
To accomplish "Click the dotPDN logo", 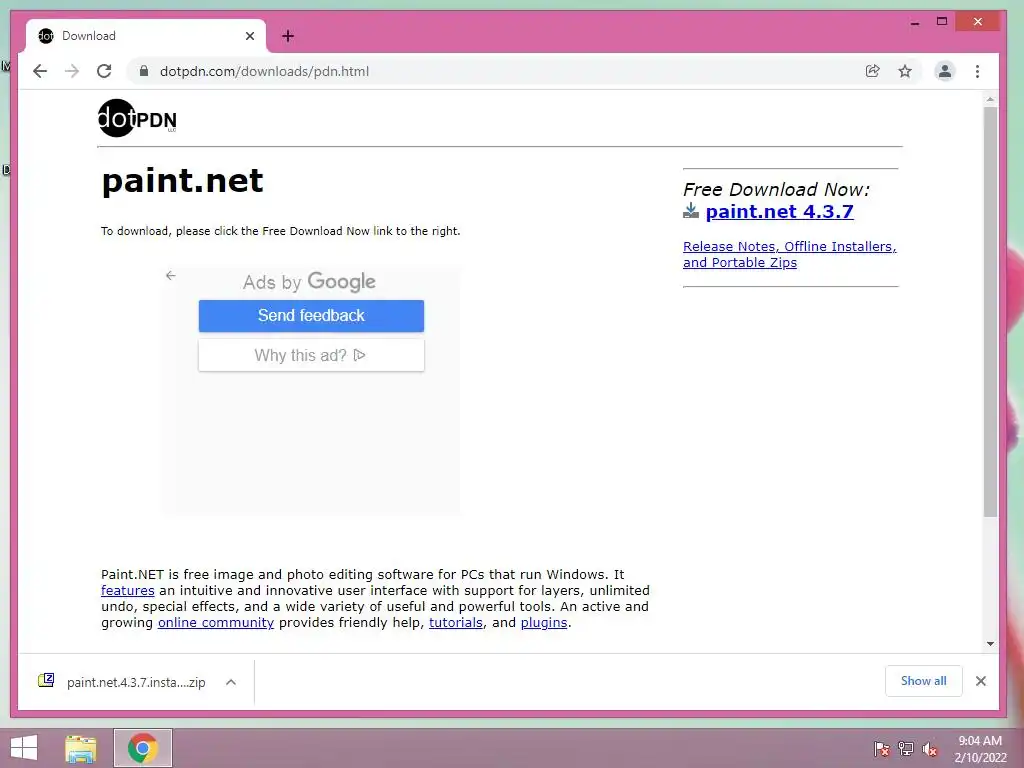I will point(137,118).
